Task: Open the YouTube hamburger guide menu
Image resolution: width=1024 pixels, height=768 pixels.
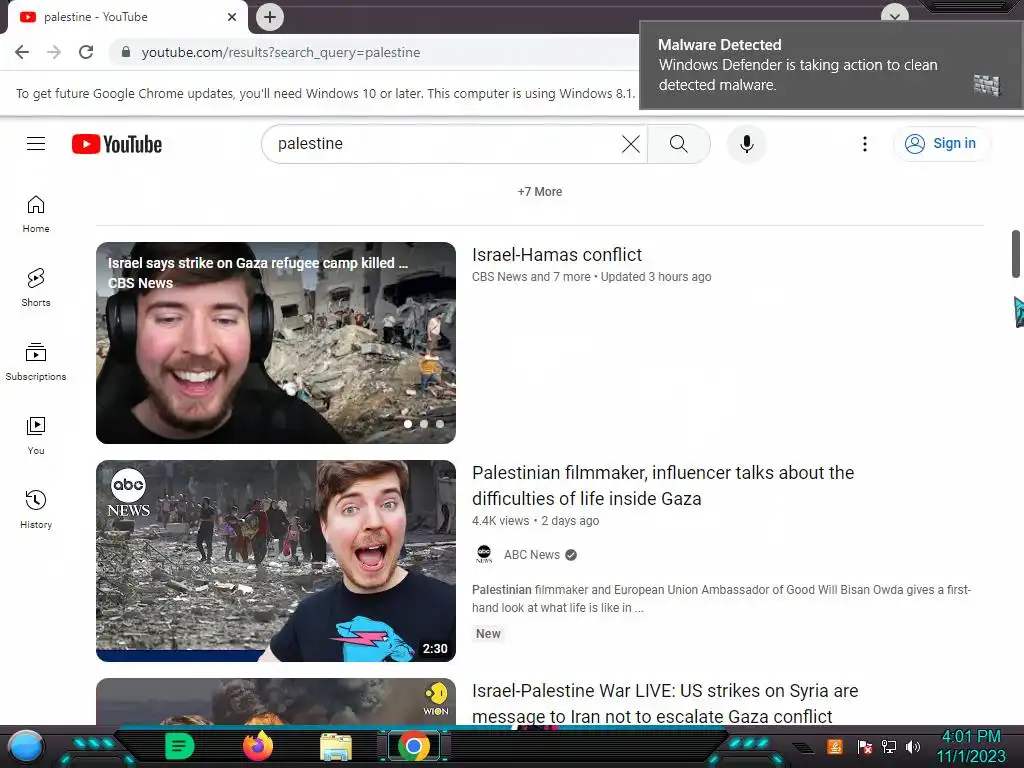Action: [36, 144]
